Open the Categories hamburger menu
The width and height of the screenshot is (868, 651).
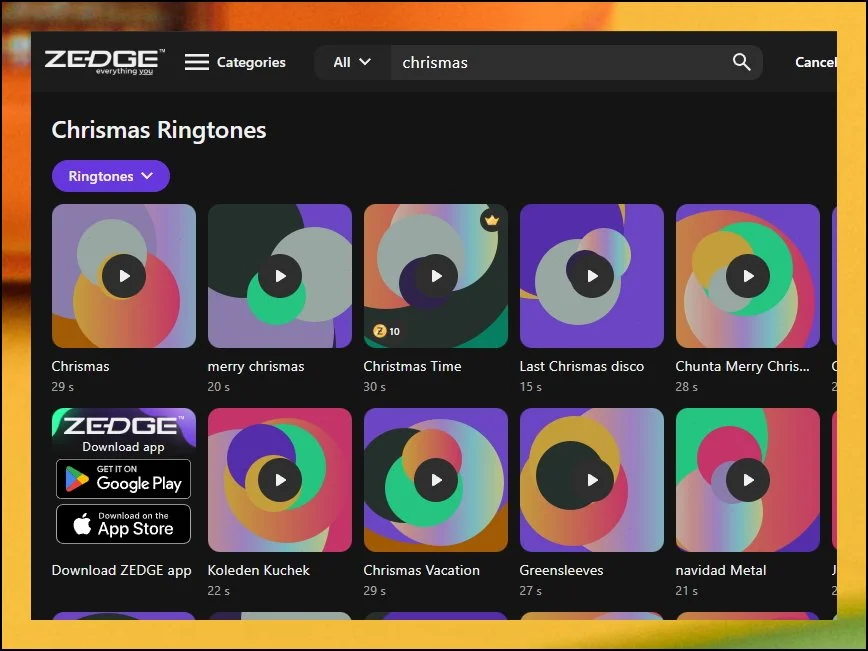click(x=197, y=62)
